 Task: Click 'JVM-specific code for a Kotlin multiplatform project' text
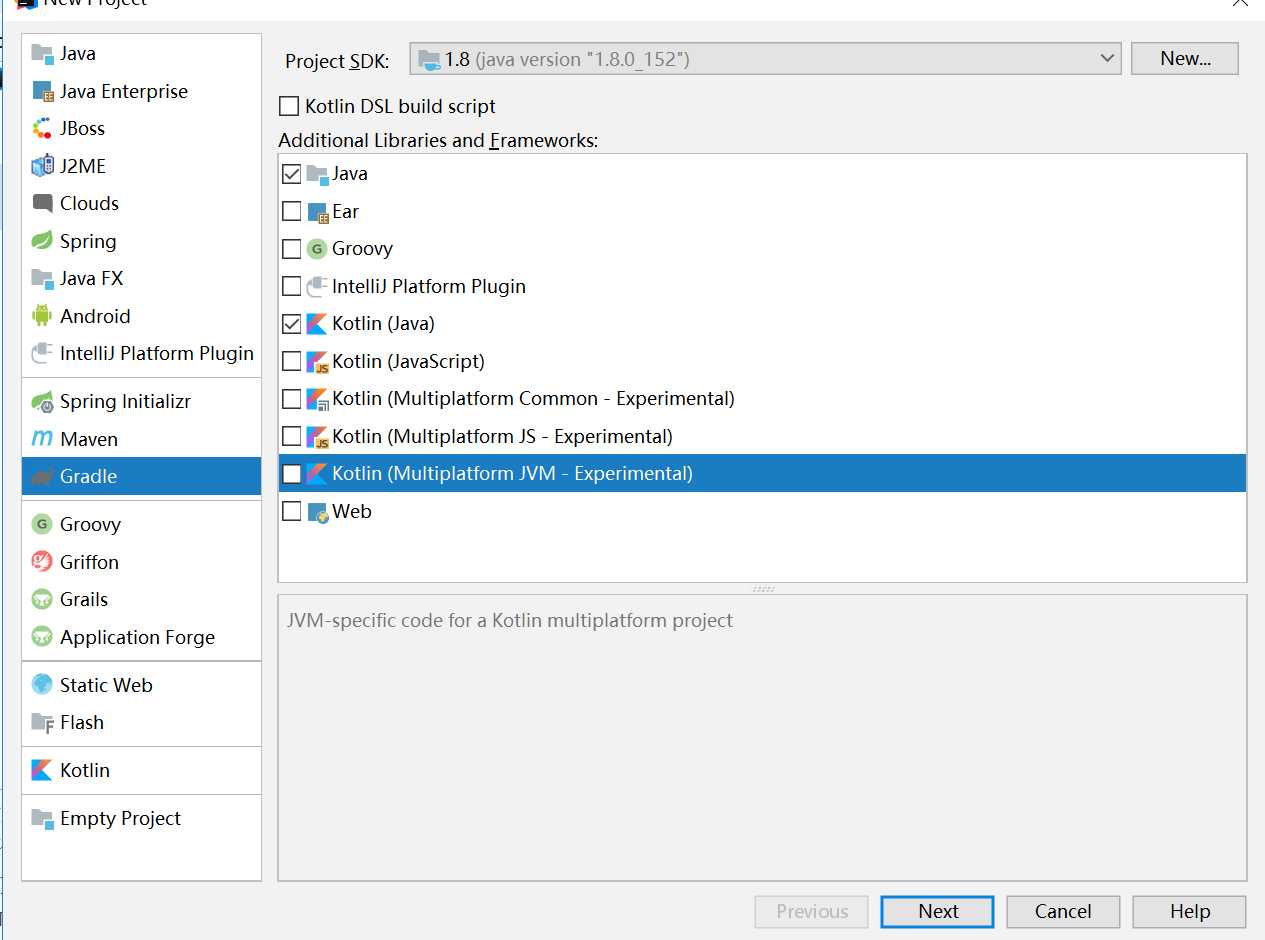pyautogui.click(x=510, y=620)
